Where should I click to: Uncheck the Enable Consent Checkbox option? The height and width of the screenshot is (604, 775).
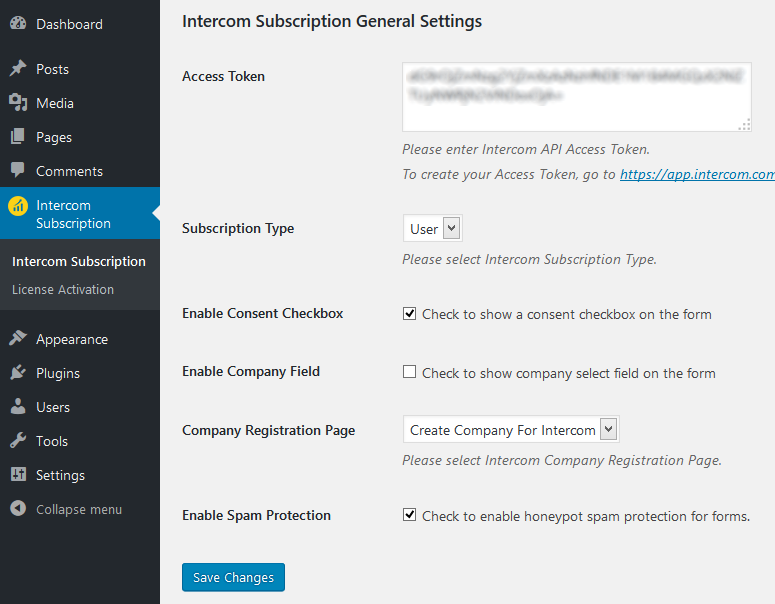click(x=409, y=314)
